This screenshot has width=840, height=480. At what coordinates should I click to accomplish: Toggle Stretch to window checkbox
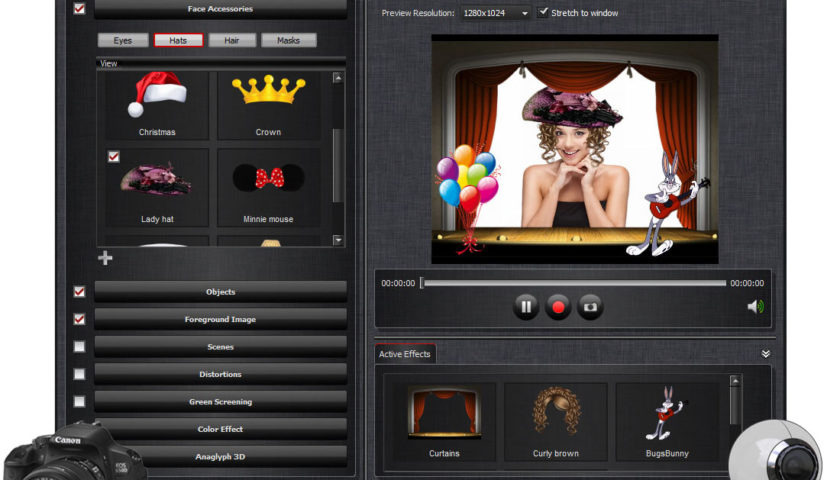[543, 12]
